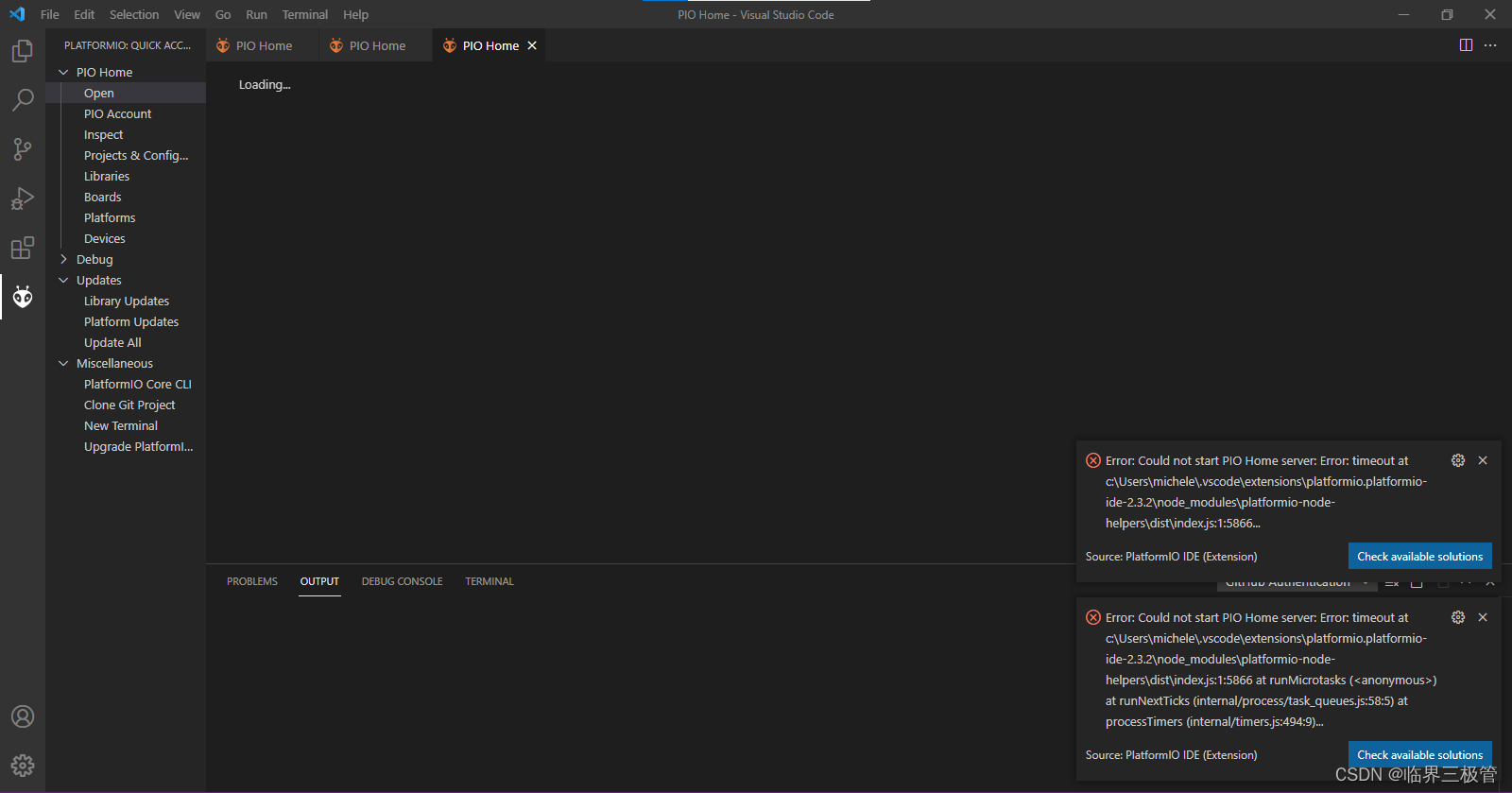Select Library Updates item
Viewport: 1512px width, 793px height.
[x=126, y=301]
